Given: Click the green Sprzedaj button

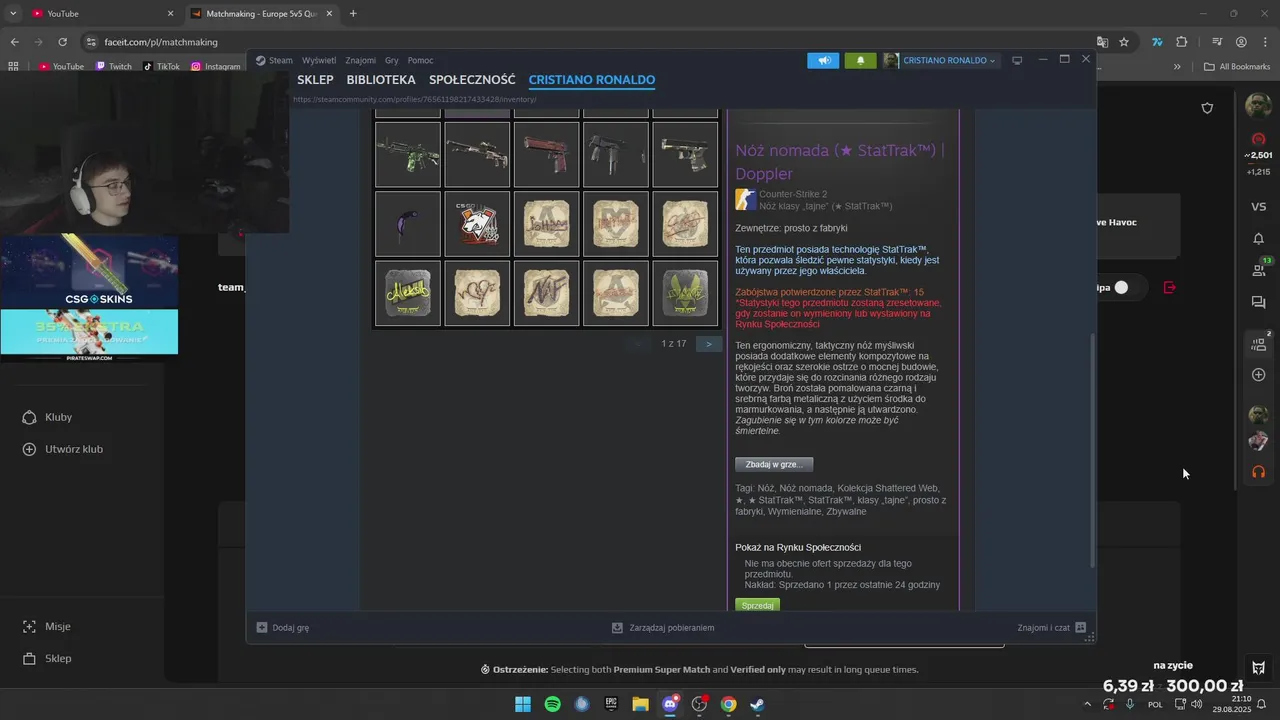Looking at the screenshot, I should click(757, 605).
